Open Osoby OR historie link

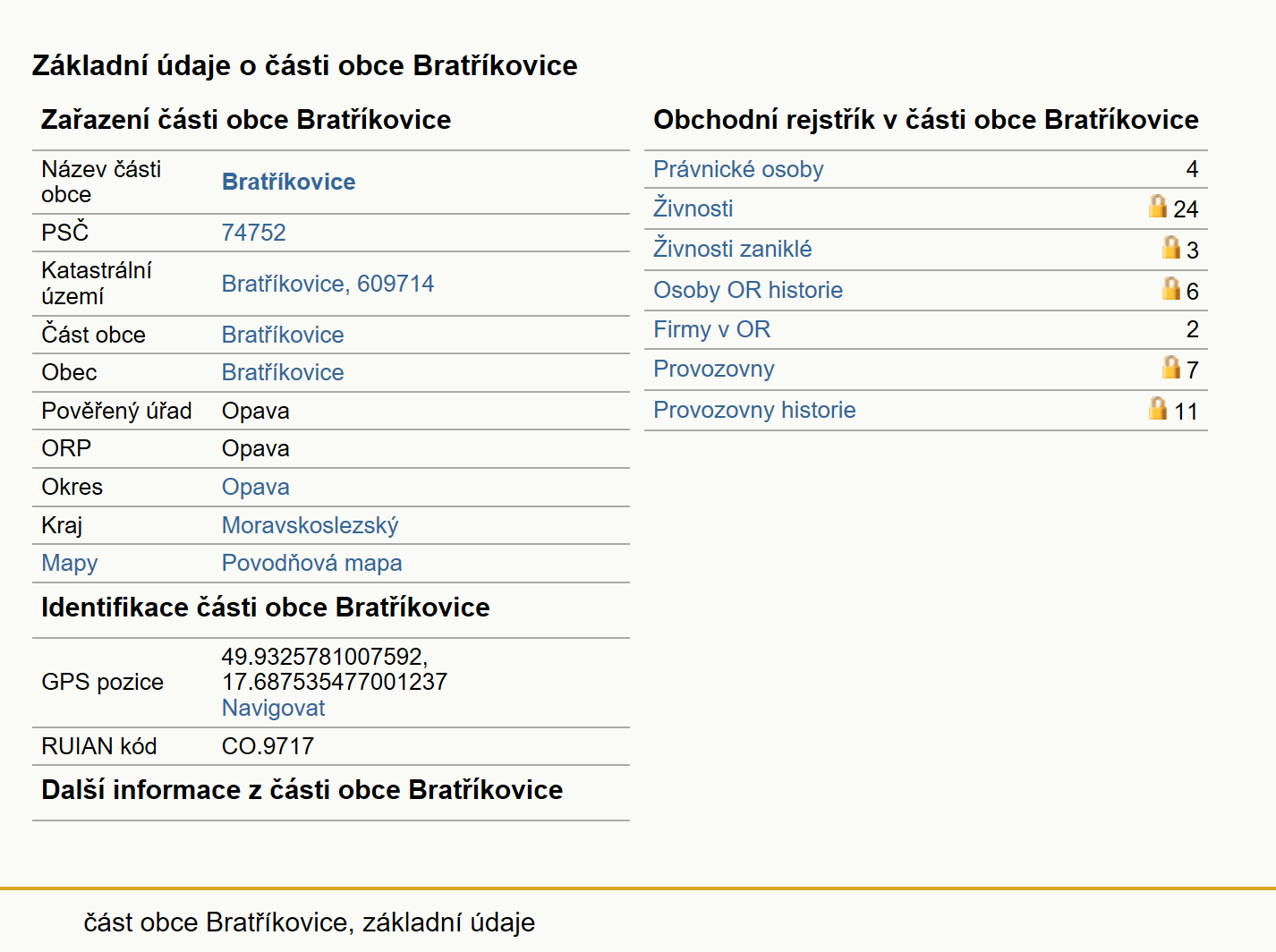748,290
